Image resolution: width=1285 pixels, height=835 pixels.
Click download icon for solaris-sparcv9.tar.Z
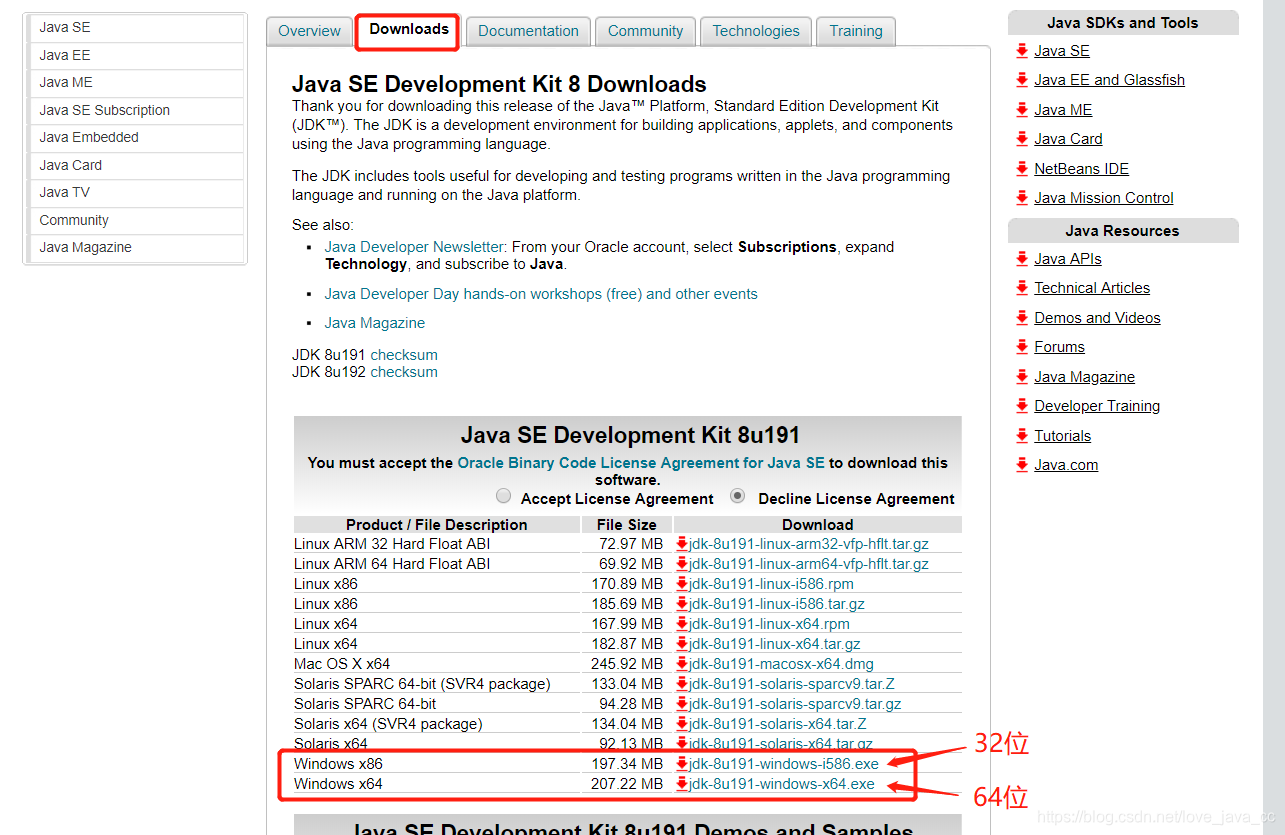(x=682, y=684)
